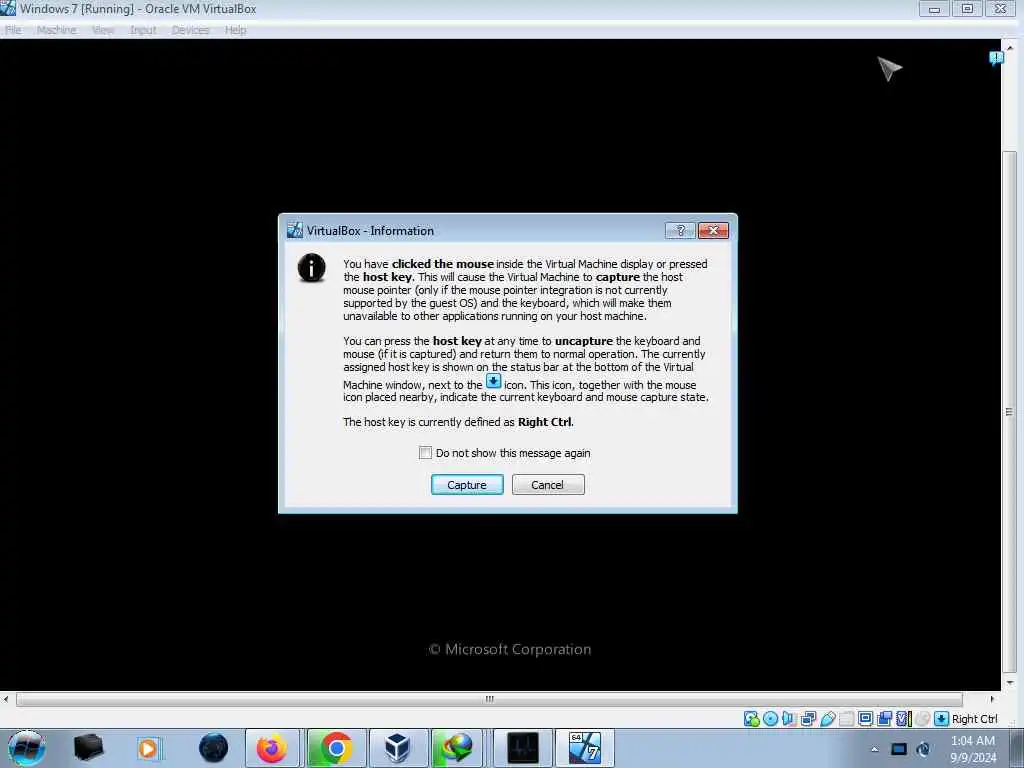Viewport: 1024px width, 768px height.
Task: Click the recording status icon
Action: [x=884, y=719]
